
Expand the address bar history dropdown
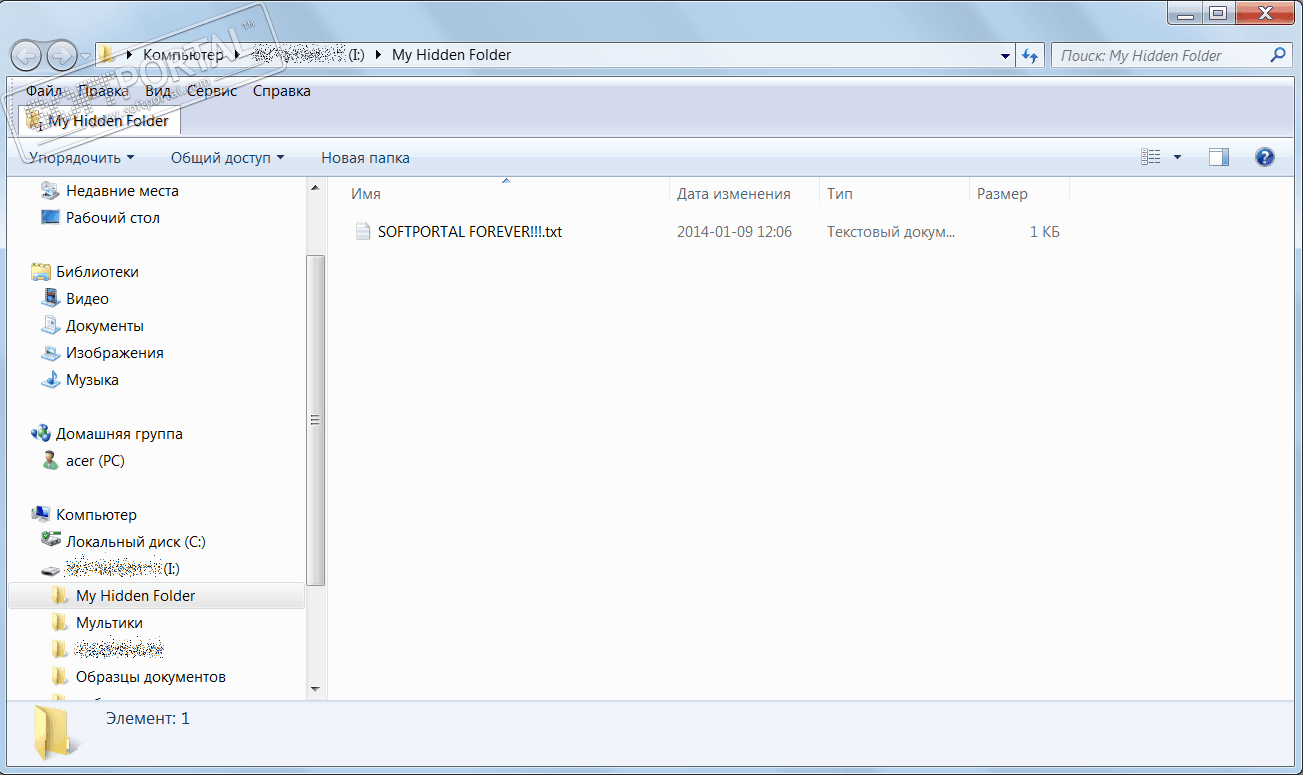point(1006,56)
